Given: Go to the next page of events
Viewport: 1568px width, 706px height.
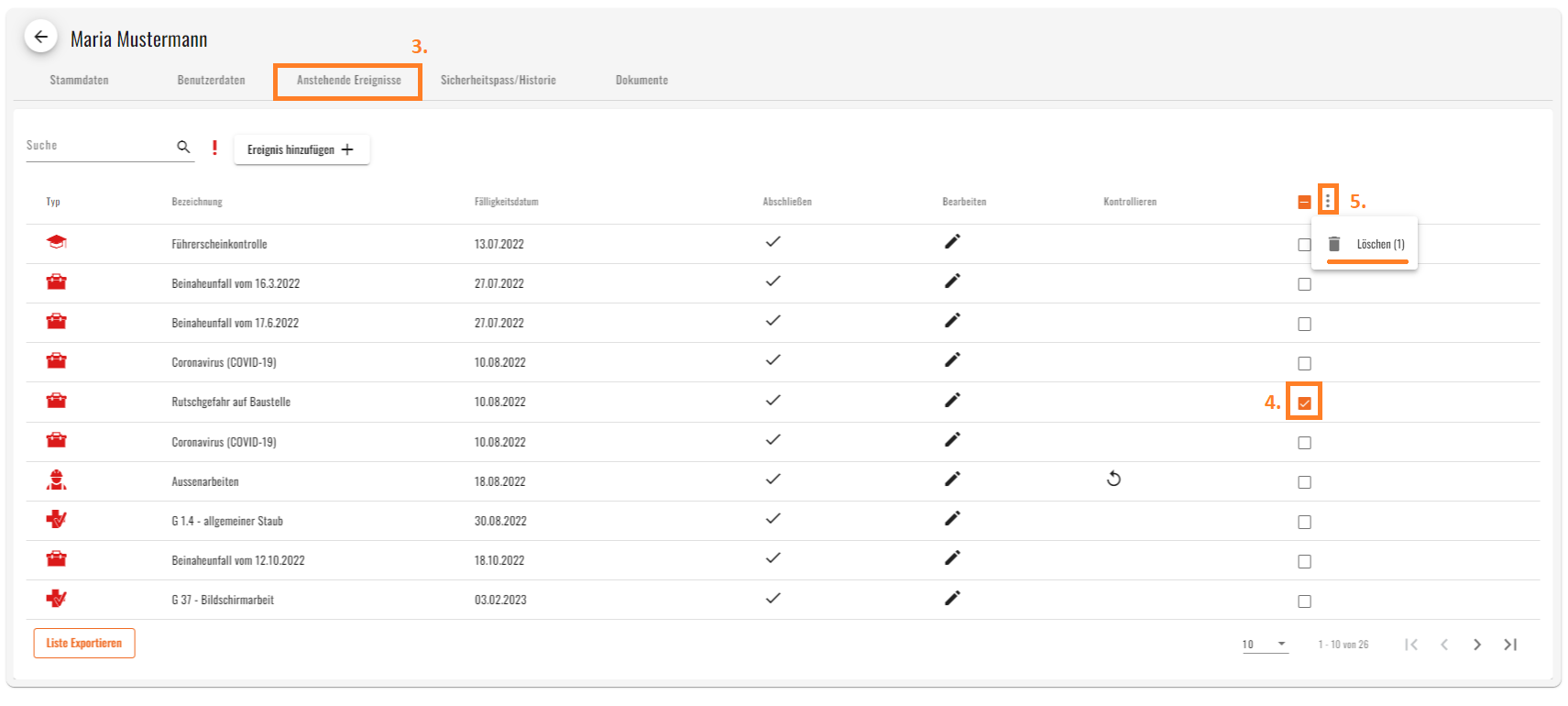Looking at the screenshot, I should (1477, 645).
